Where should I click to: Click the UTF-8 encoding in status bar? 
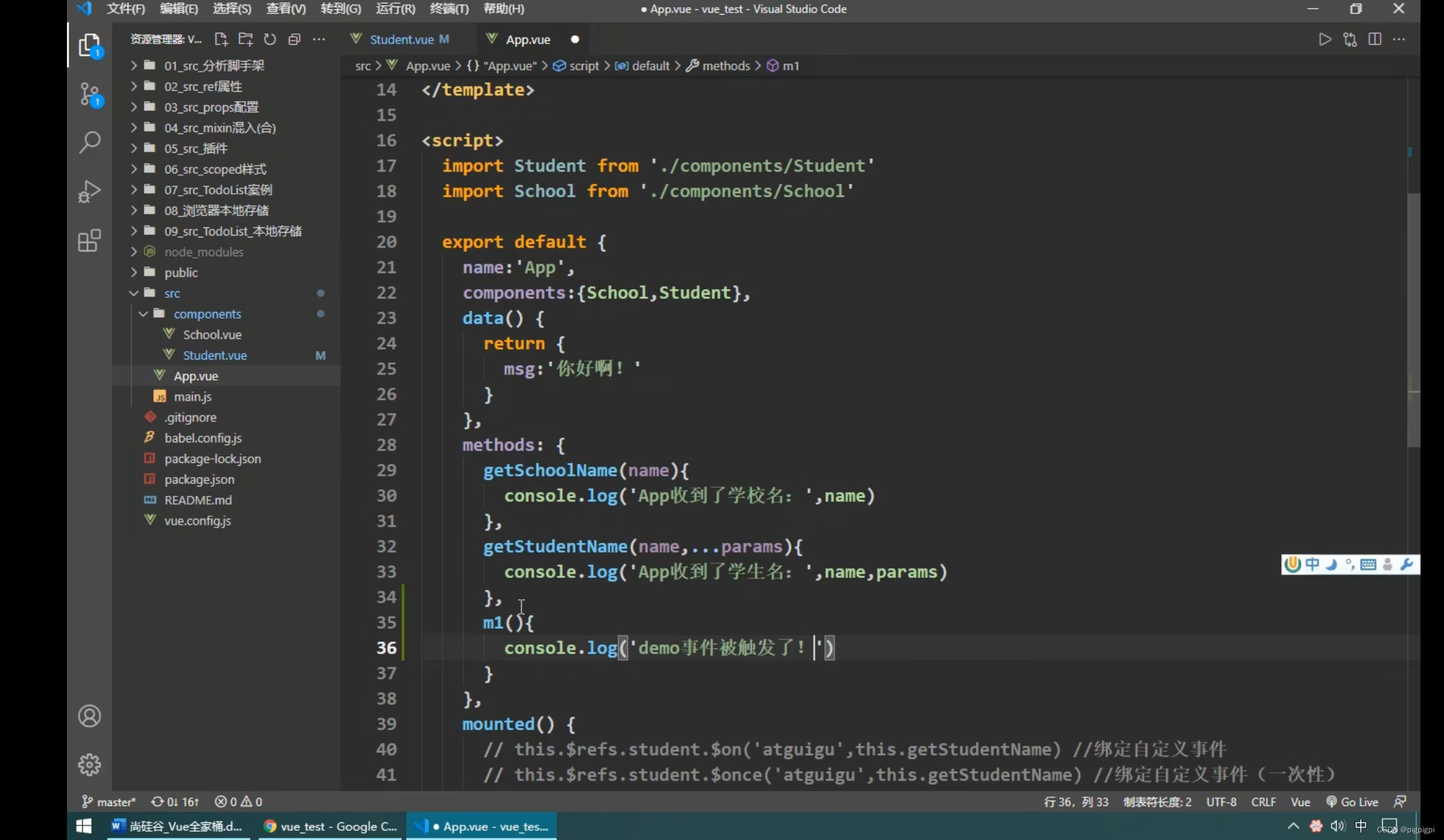click(1221, 802)
